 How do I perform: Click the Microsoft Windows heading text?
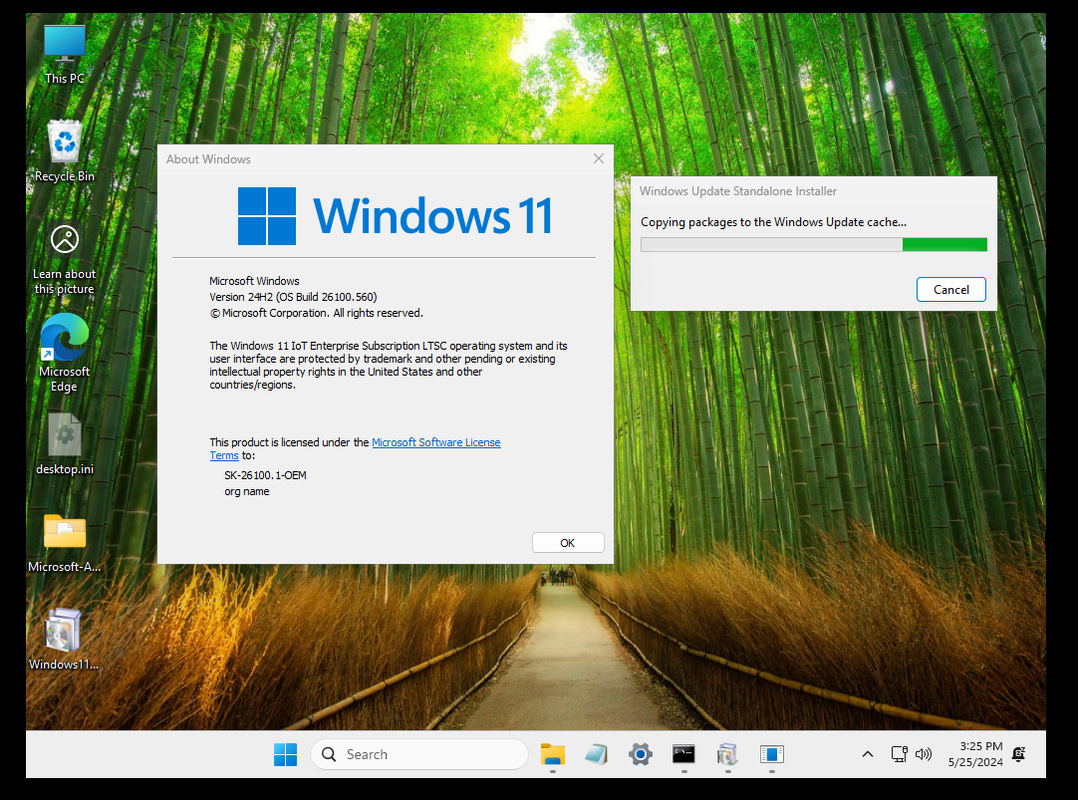254,281
